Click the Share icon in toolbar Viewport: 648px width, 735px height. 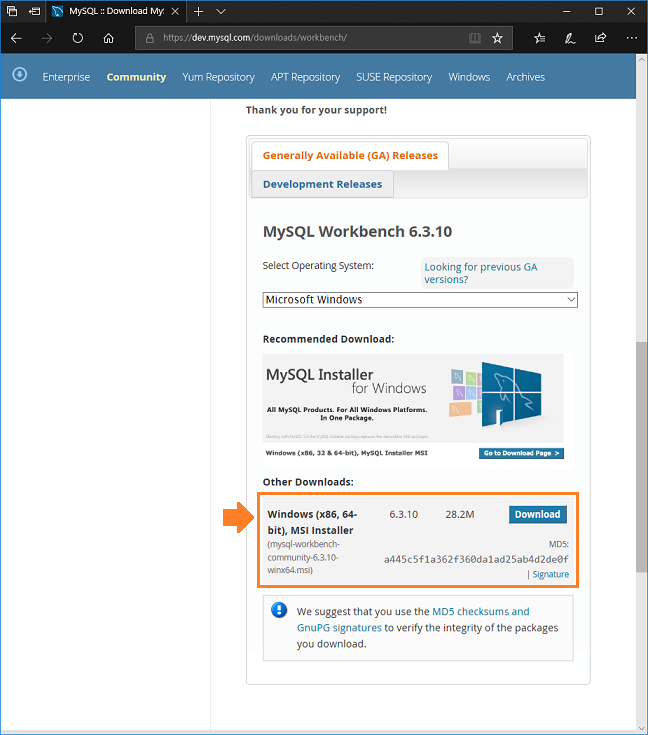pyautogui.click(x=600, y=38)
